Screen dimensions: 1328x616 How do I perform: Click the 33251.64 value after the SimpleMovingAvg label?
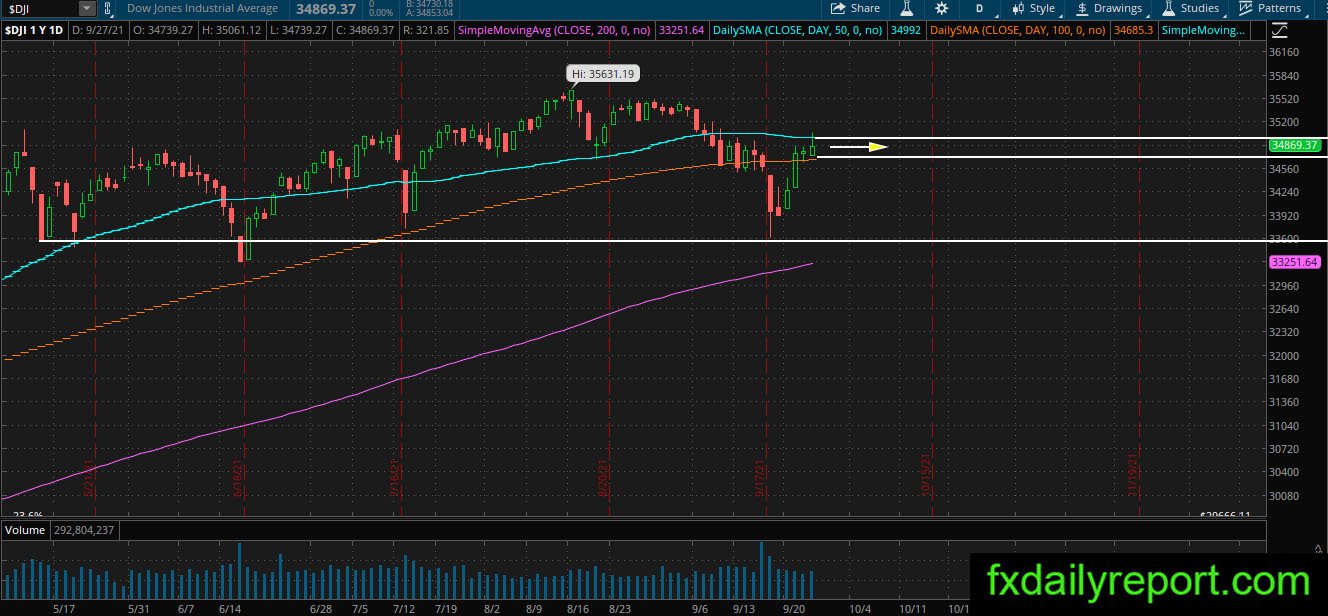coord(682,31)
